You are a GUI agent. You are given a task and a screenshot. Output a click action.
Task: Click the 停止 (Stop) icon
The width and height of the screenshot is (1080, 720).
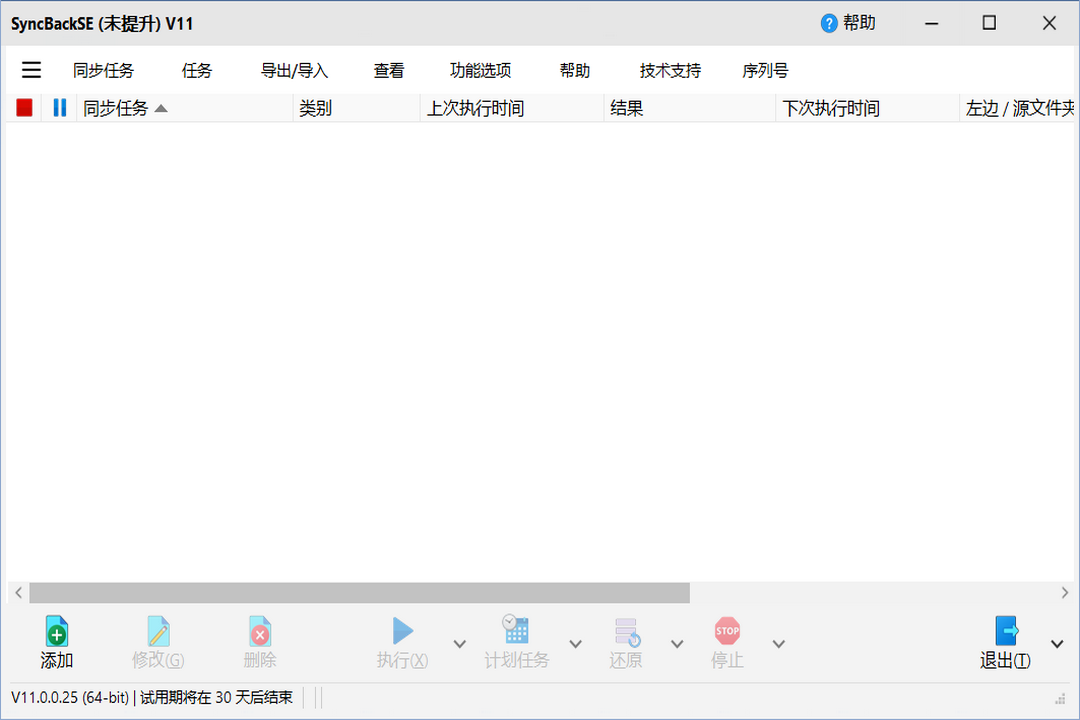[x=726, y=632]
